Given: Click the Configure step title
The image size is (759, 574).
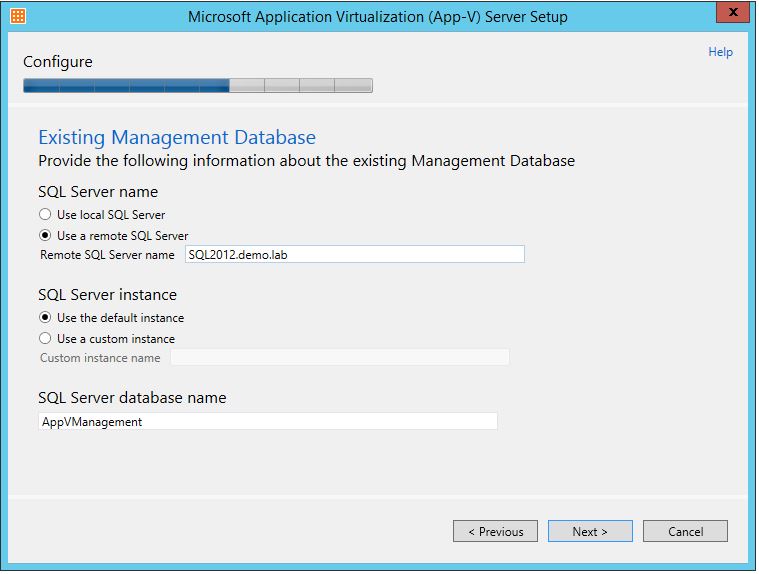Looking at the screenshot, I should [58, 62].
